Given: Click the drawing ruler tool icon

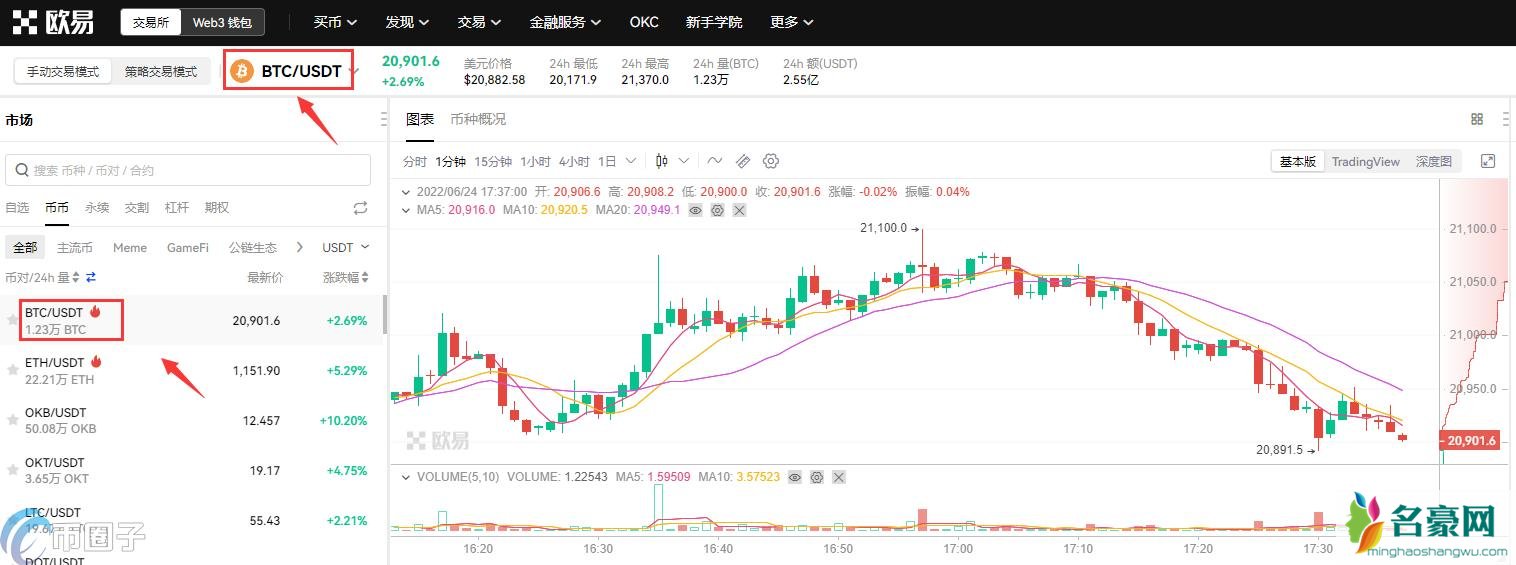Looking at the screenshot, I should point(742,161).
